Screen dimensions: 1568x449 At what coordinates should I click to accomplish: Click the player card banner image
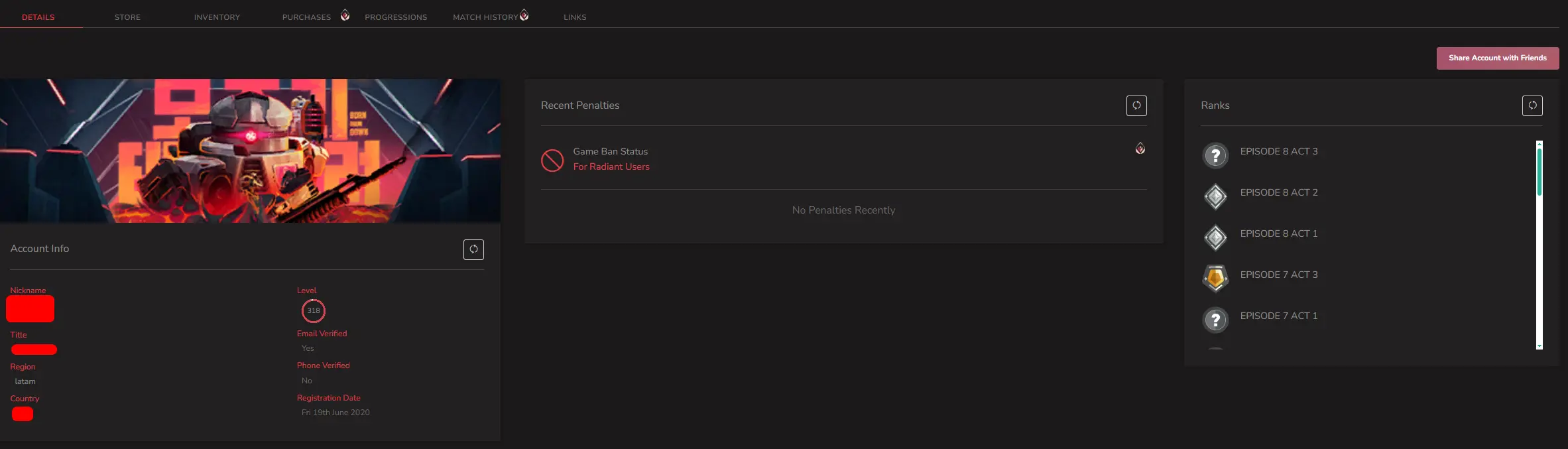[250, 151]
